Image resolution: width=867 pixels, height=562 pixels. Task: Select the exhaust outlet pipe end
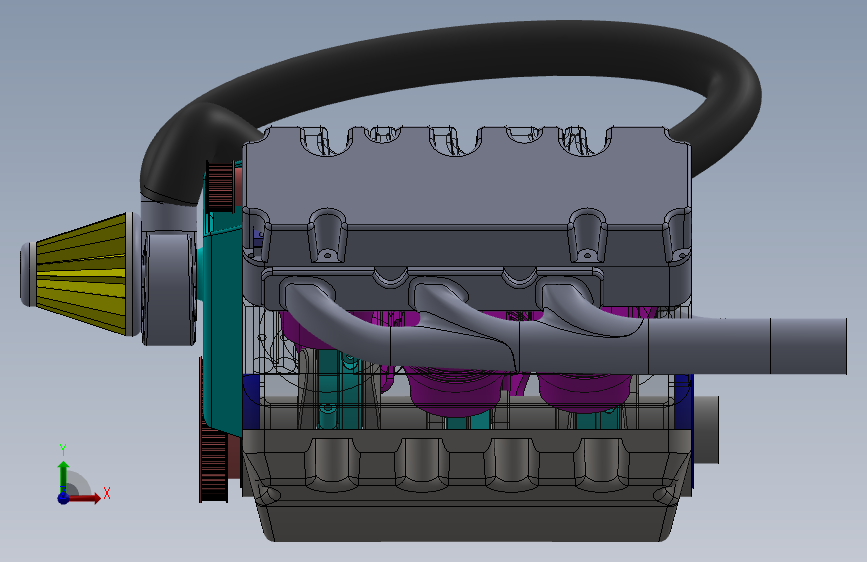click(x=808, y=346)
